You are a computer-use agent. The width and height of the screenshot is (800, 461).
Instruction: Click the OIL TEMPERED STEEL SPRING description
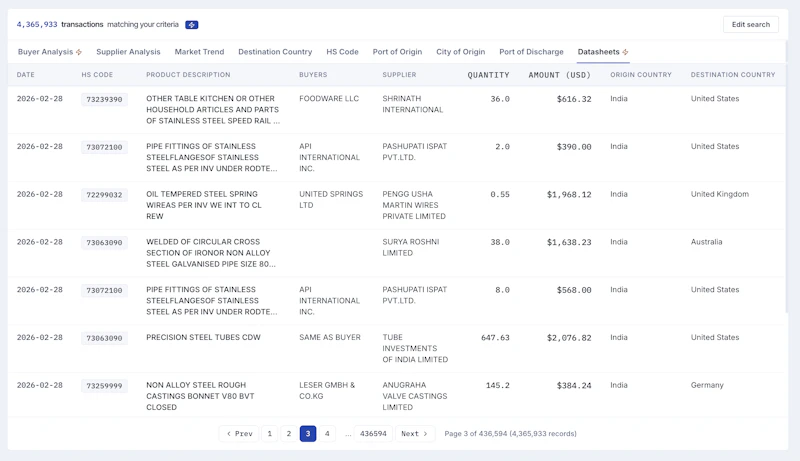point(204,205)
